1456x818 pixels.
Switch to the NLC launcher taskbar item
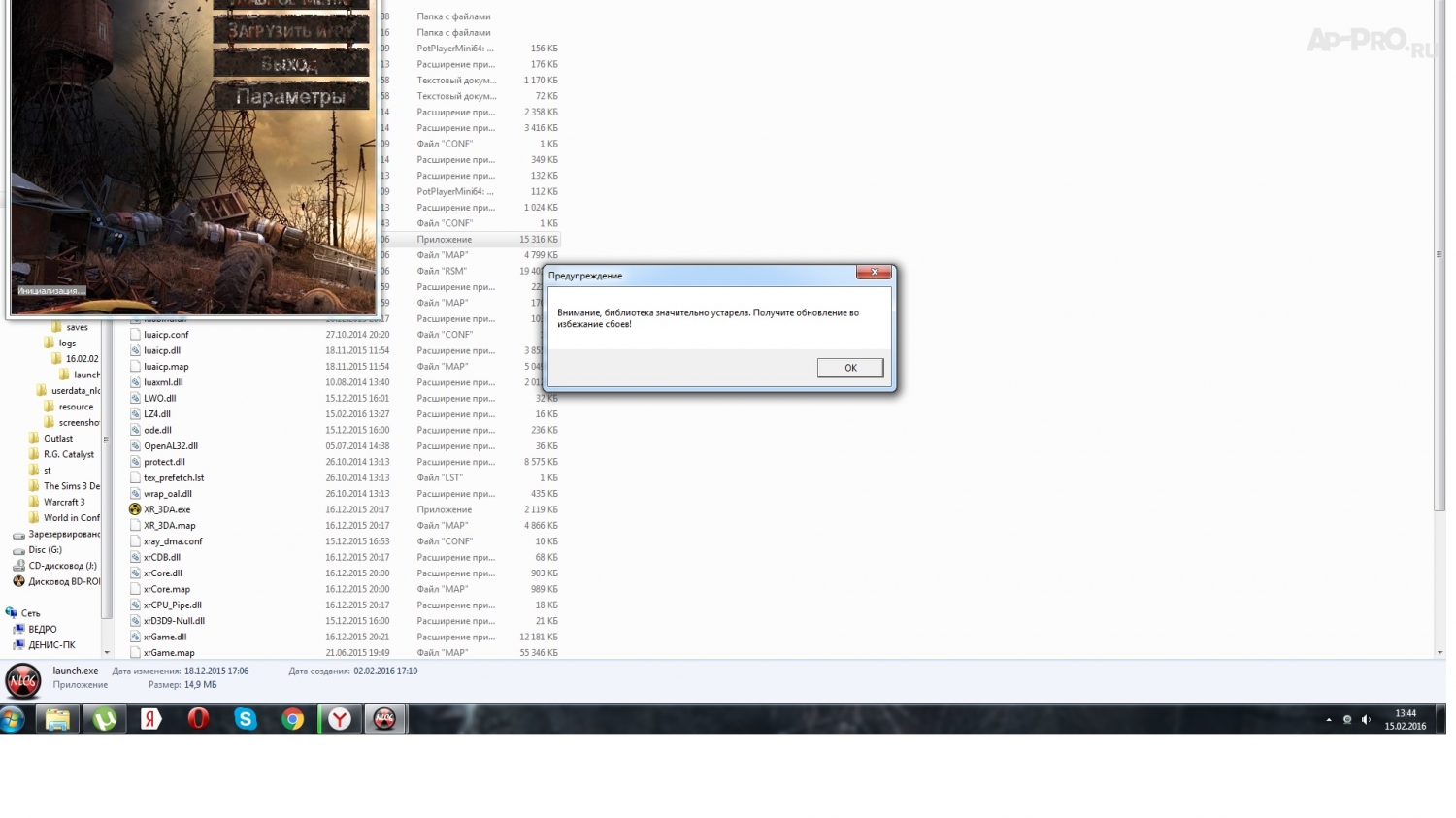[x=385, y=719]
